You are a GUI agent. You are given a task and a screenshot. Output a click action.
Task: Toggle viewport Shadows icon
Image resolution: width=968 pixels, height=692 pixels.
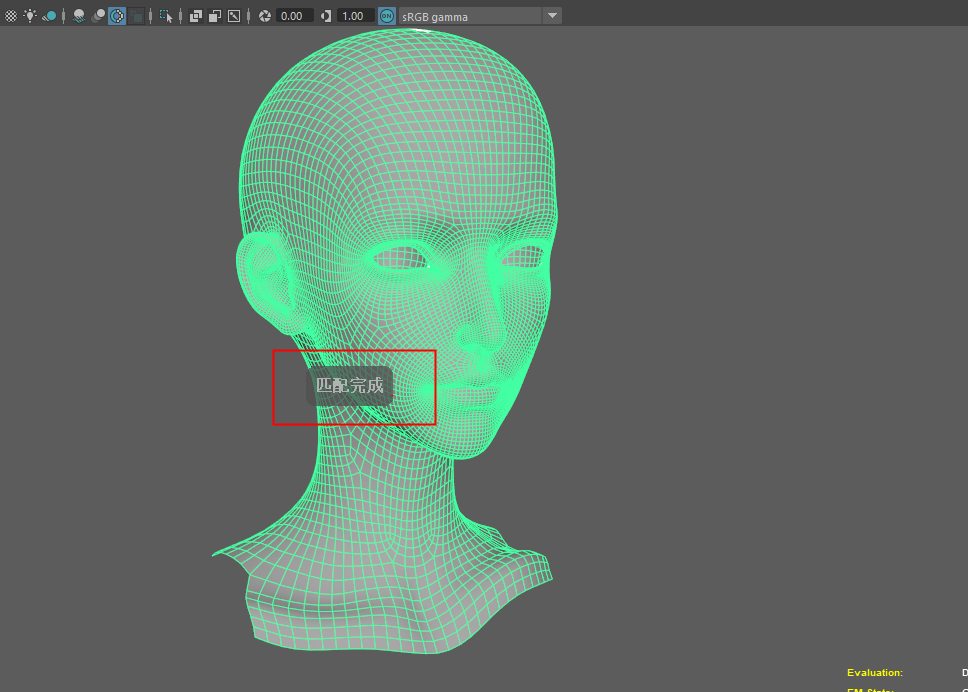49,16
